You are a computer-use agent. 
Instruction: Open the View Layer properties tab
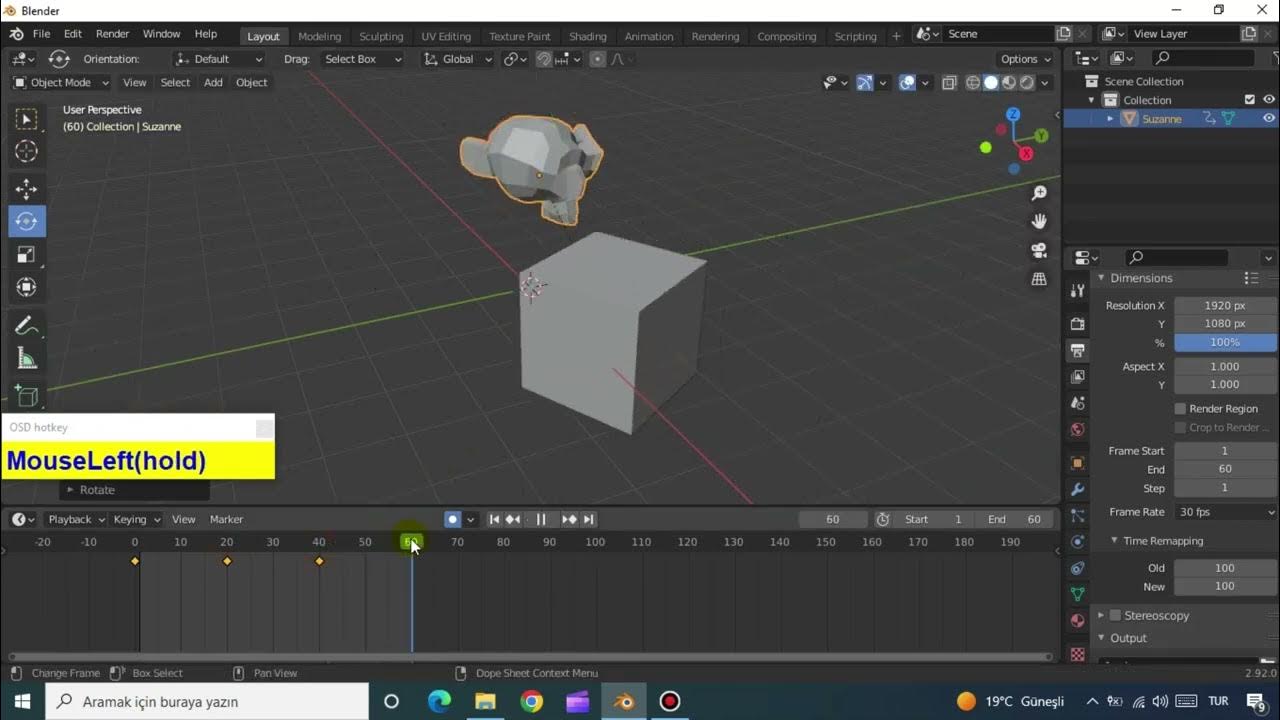click(x=1077, y=377)
